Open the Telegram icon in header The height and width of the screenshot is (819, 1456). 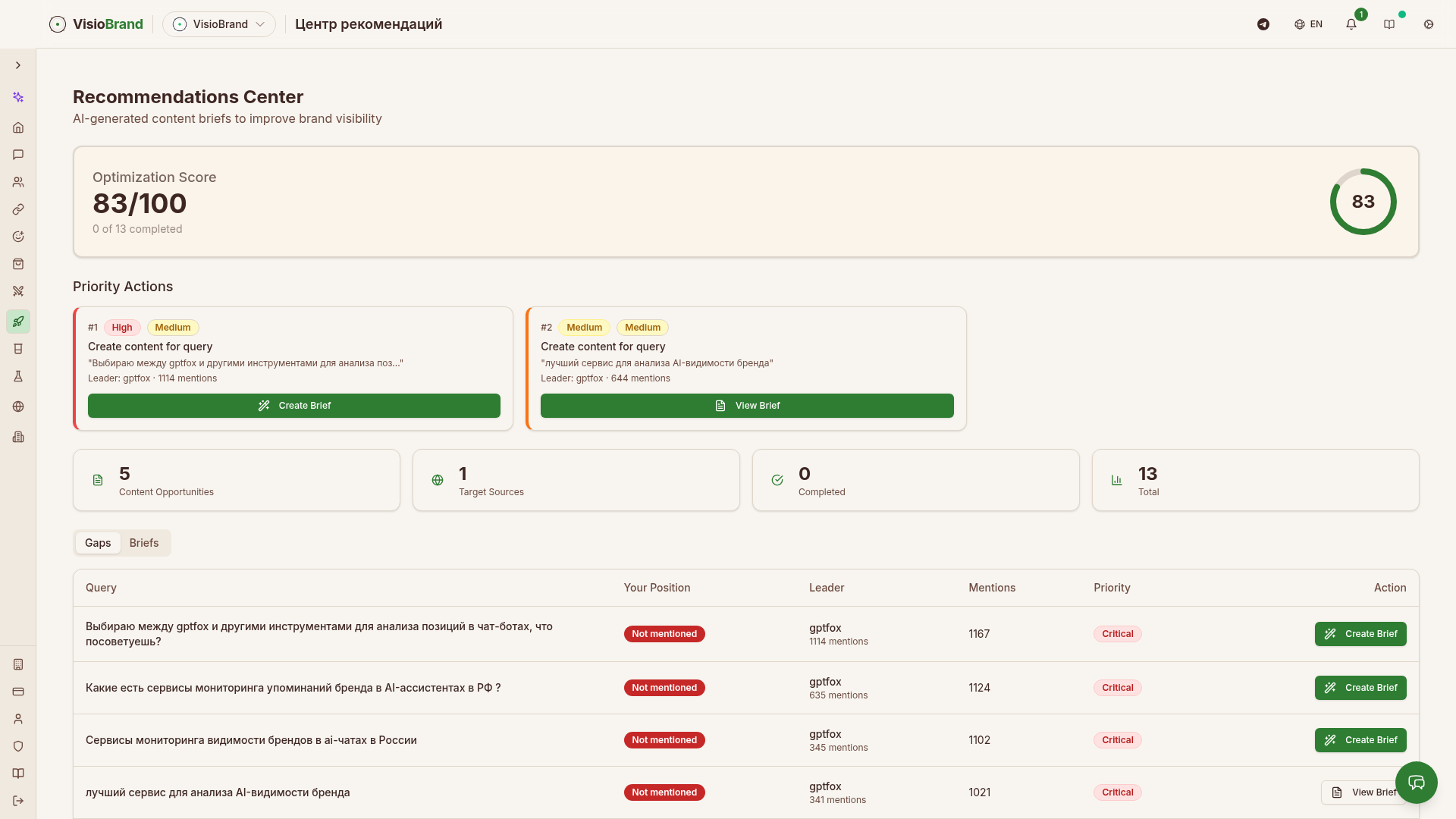pos(1263,24)
